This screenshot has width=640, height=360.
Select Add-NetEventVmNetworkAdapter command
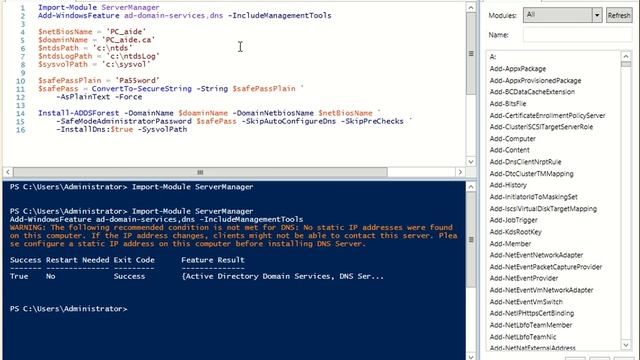coord(541,290)
